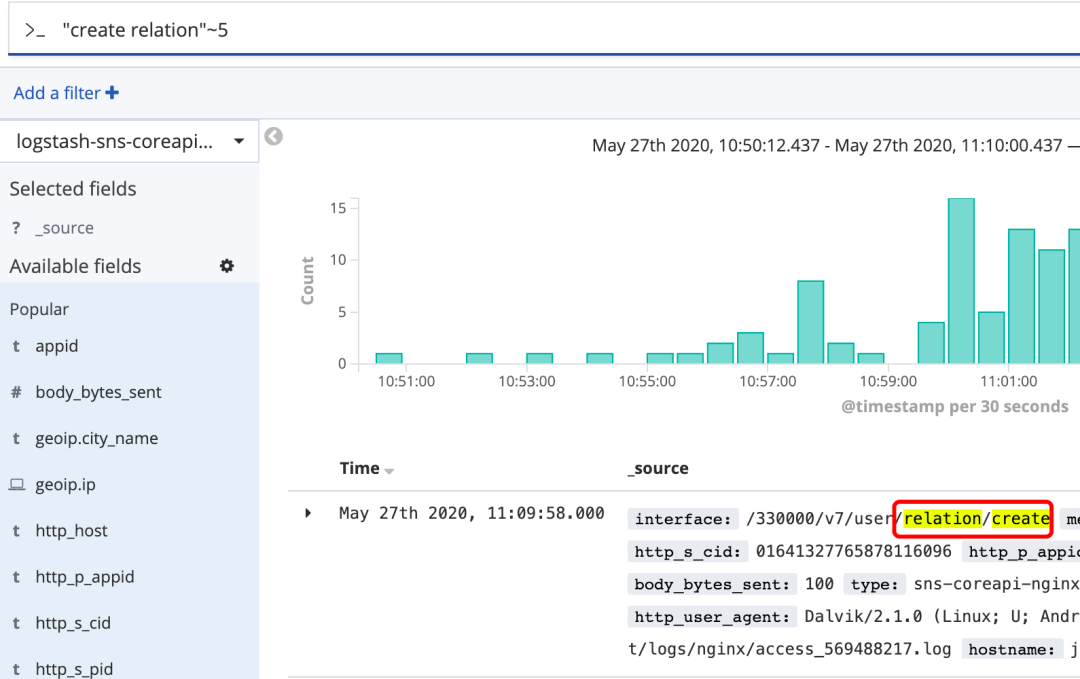Click the question mark icon beside _source
The image size is (1080, 679).
click(x=16, y=228)
